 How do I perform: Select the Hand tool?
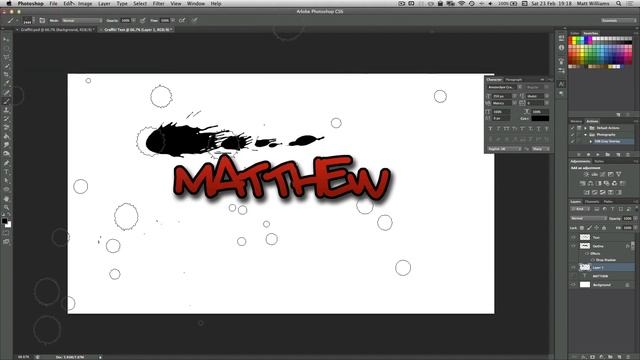coord(6,199)
